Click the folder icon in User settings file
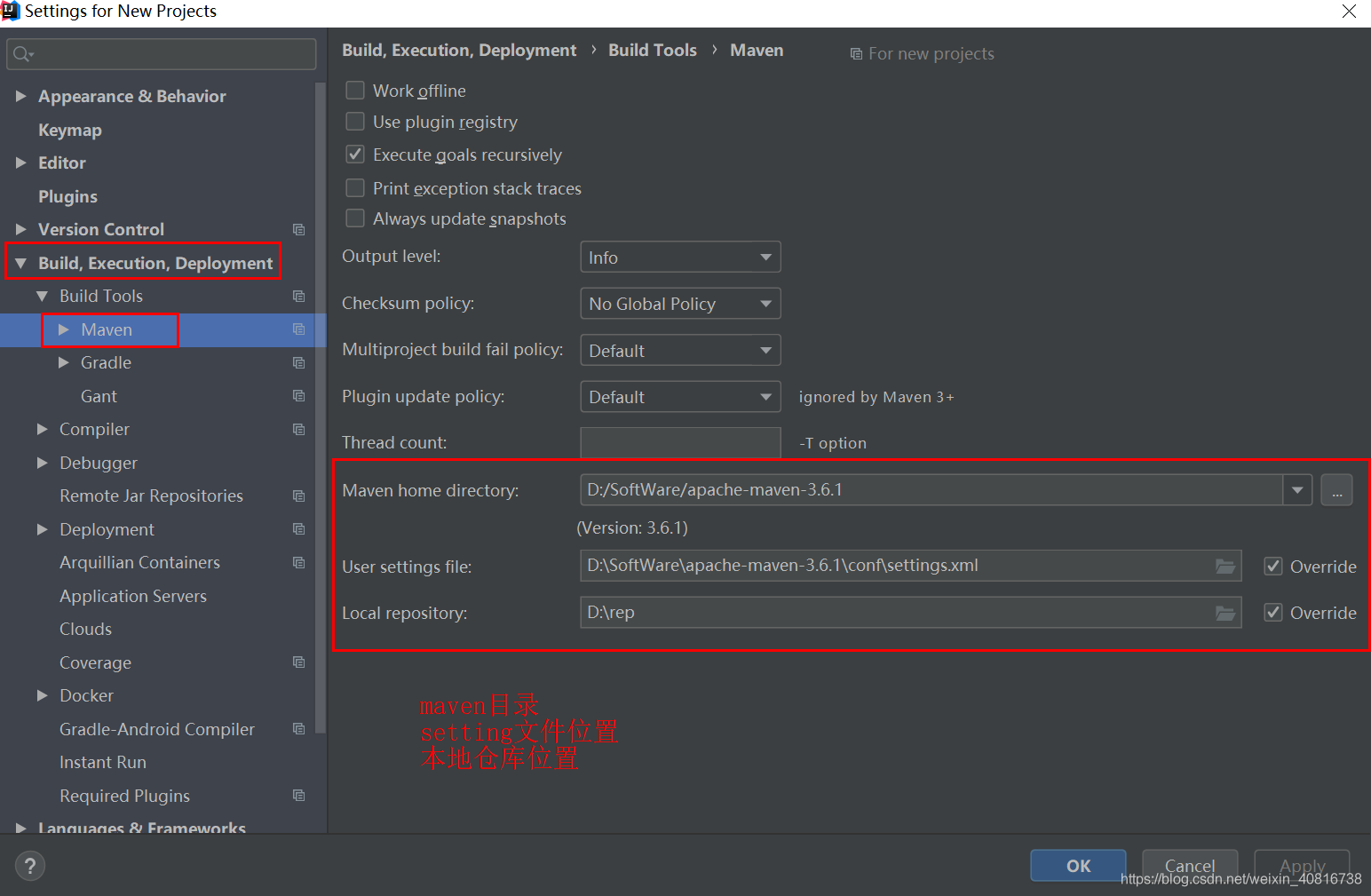 (1225, 567)
